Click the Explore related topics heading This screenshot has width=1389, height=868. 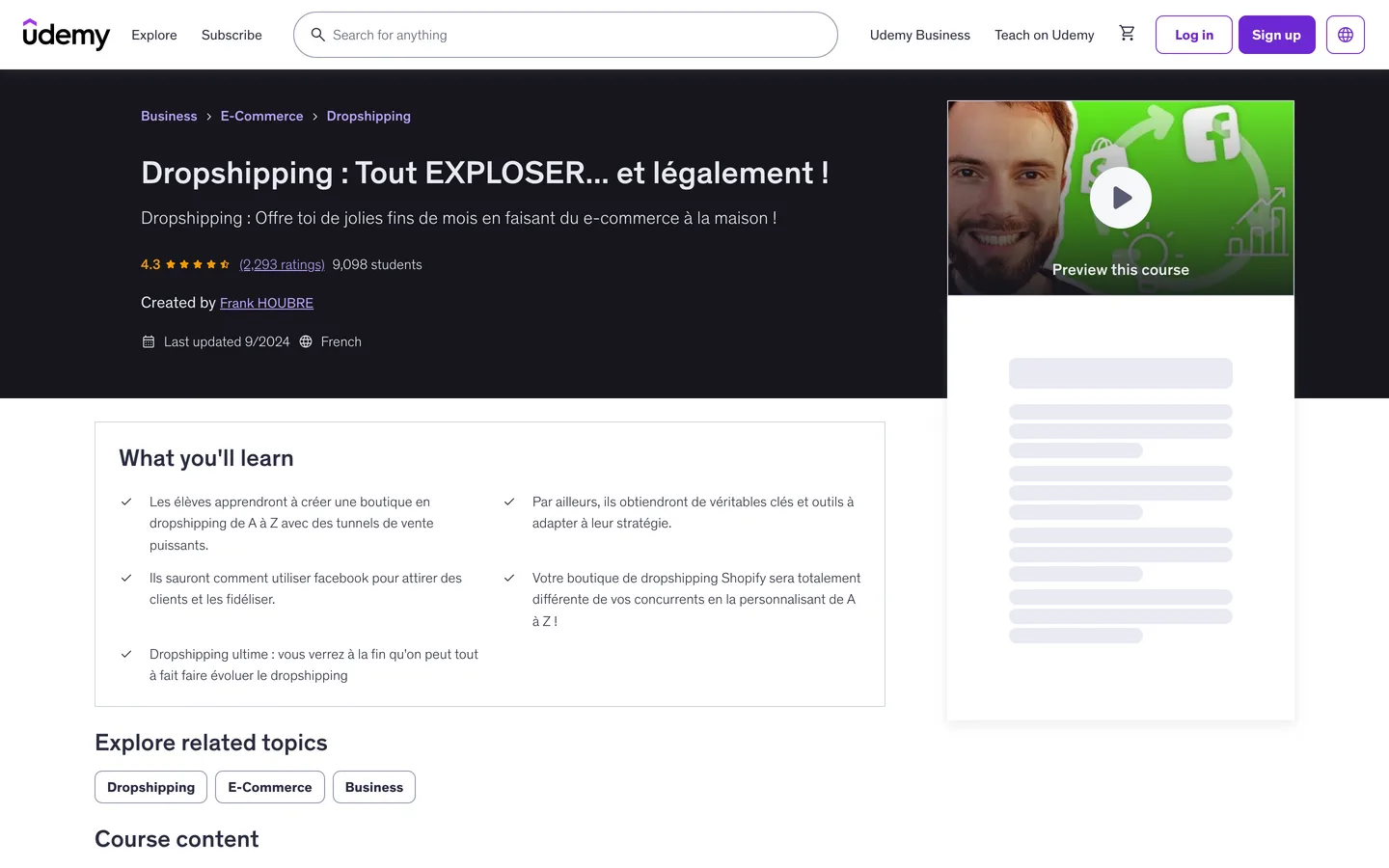click(x=211, y=743)
